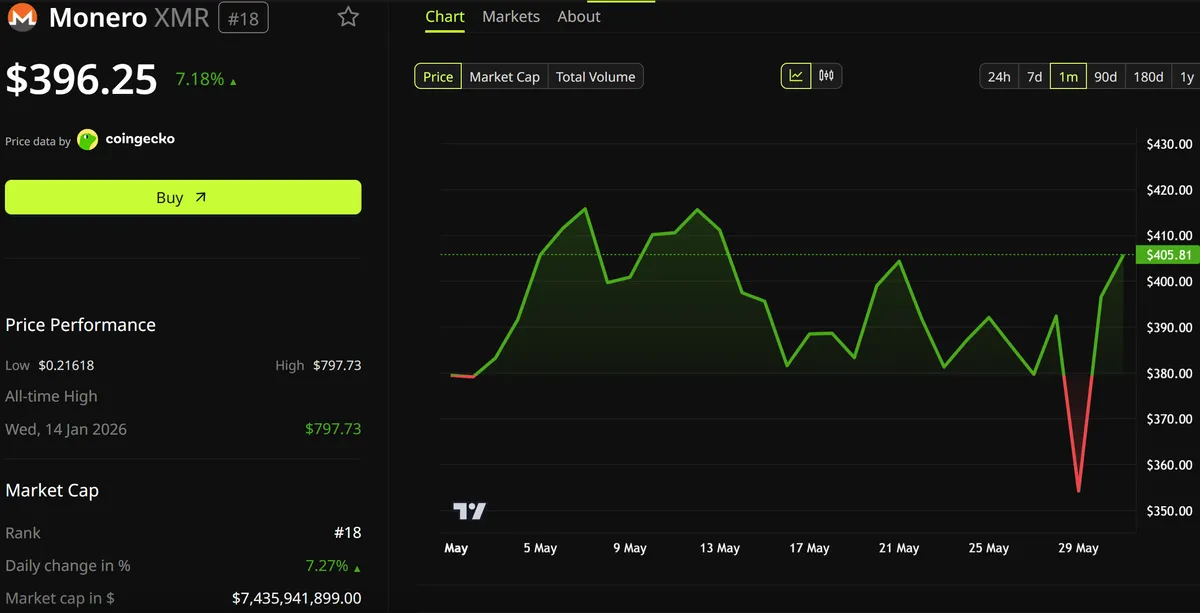Open the About tab
The width and height of the screenshot is (1200, 613).
click(x=579, y=17)
